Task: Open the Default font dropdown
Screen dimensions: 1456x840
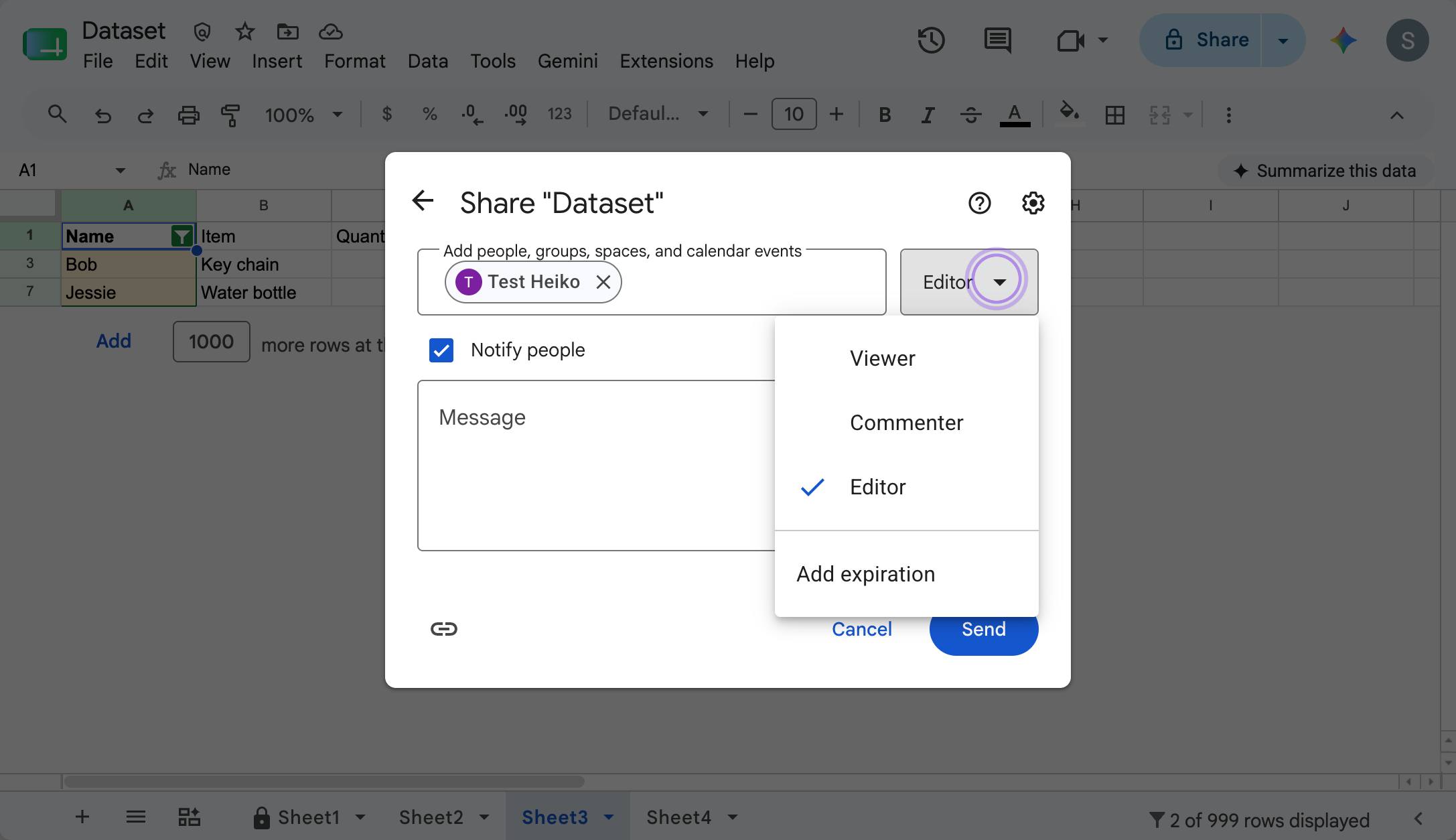Action: point(658,115)
